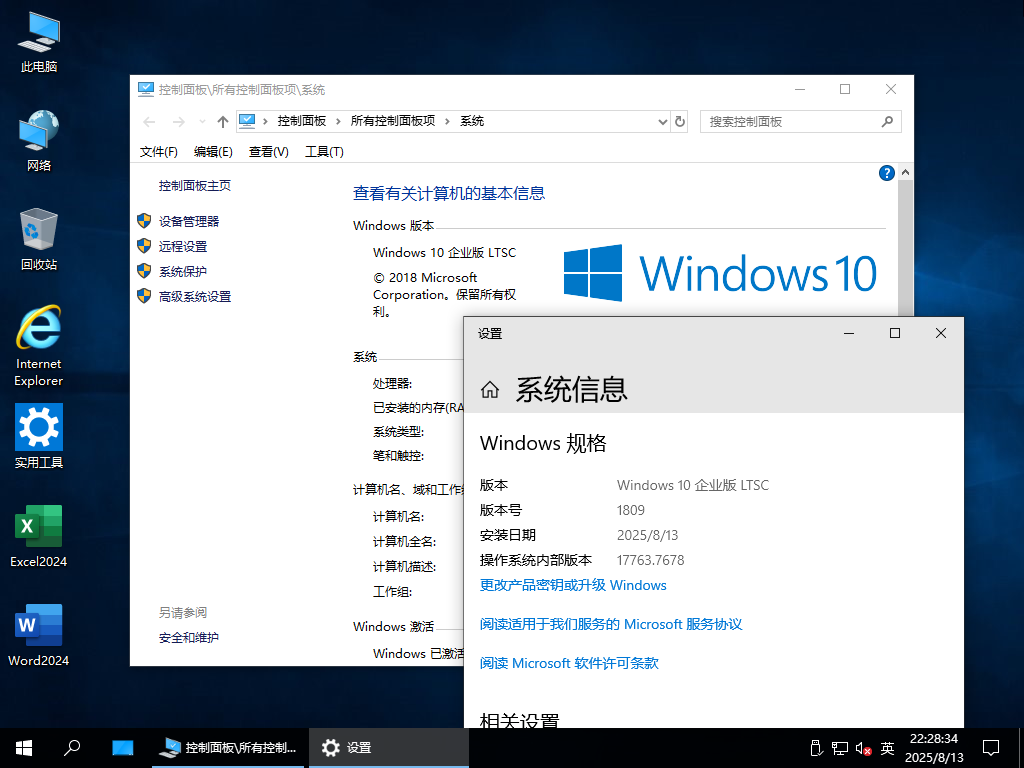Maximize the Control Panel window

pos(845,89)
